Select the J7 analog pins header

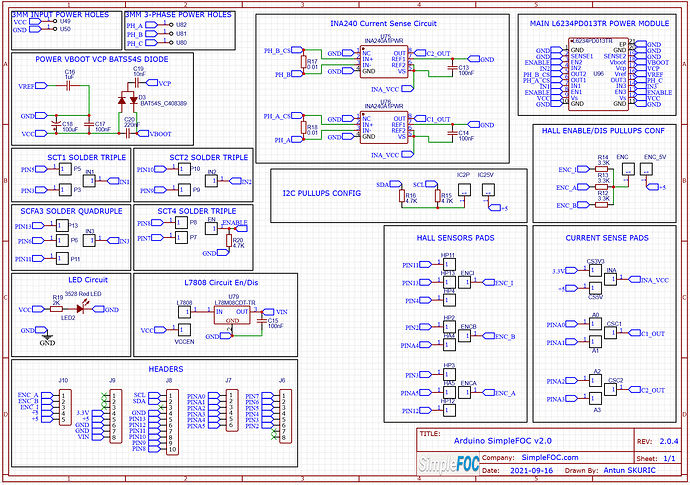[x=232, y=411]
